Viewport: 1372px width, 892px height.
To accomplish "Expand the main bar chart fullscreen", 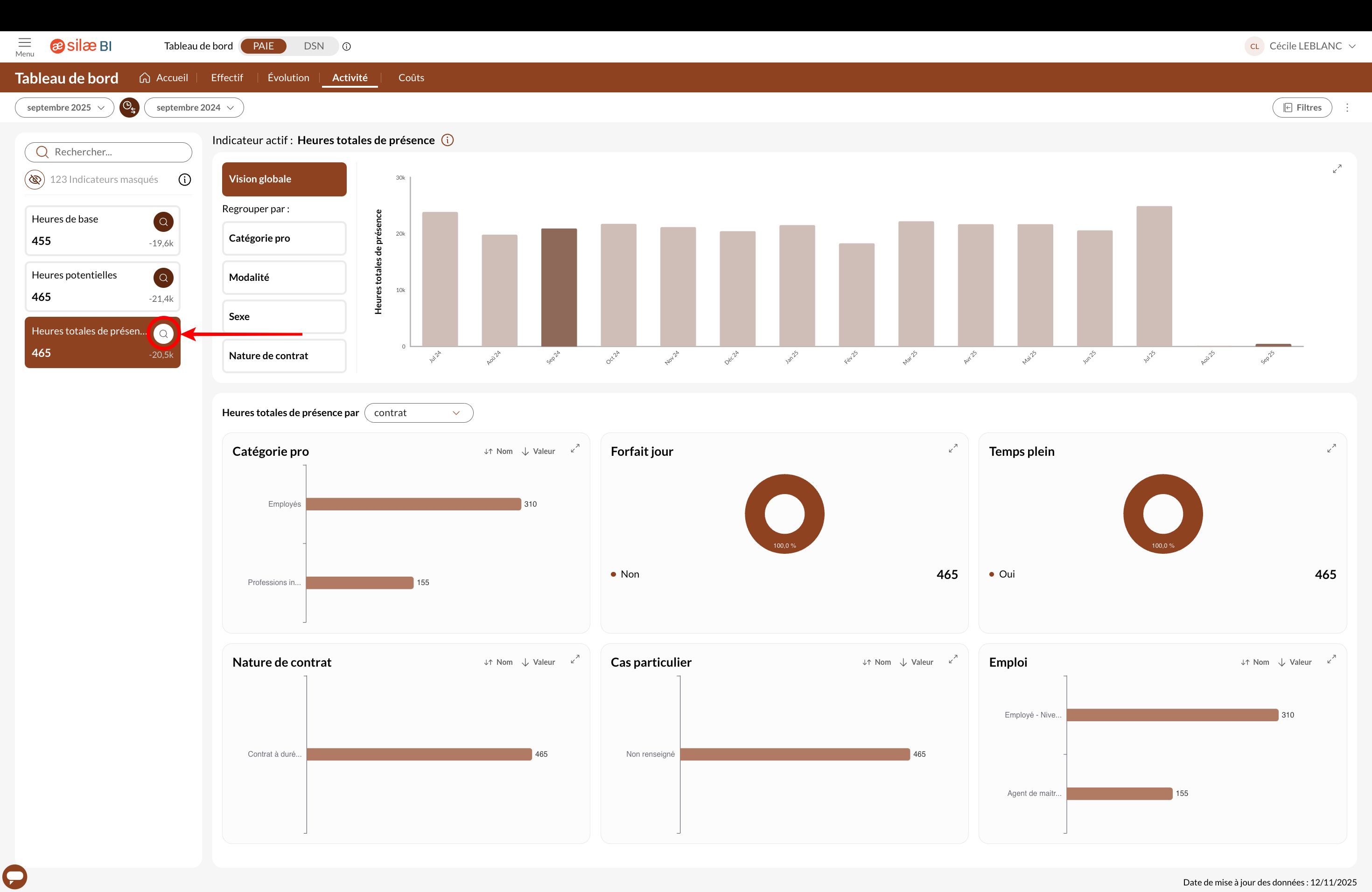I will point(1337,169).
